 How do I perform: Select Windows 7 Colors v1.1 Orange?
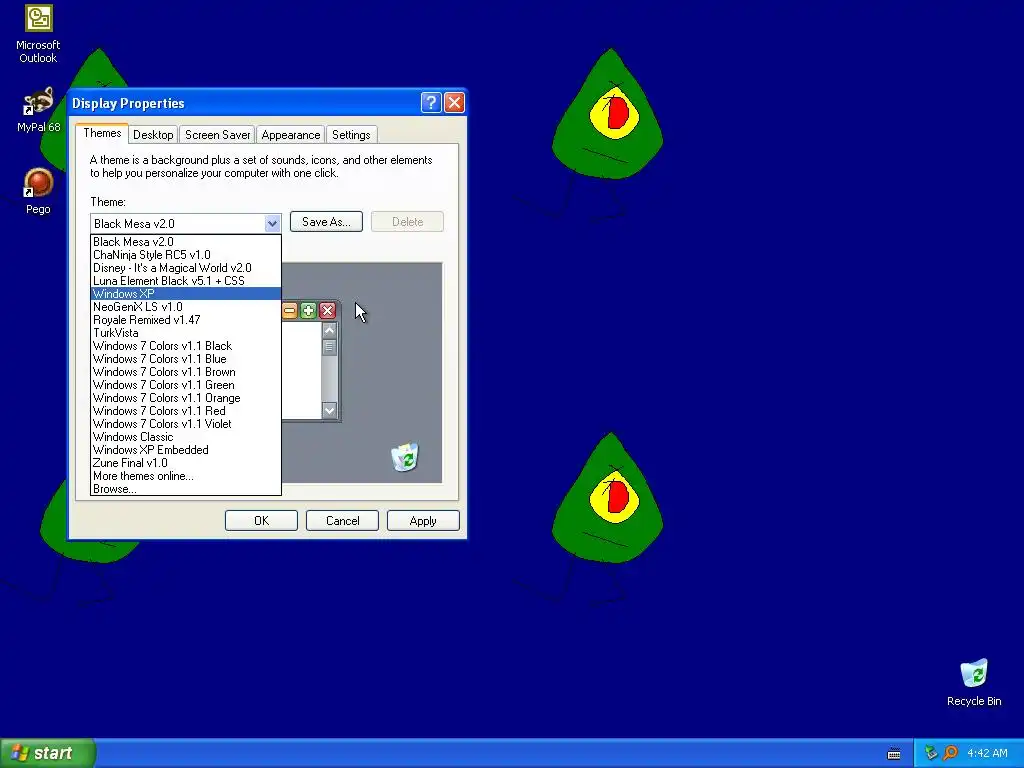(x=185, y=398)
